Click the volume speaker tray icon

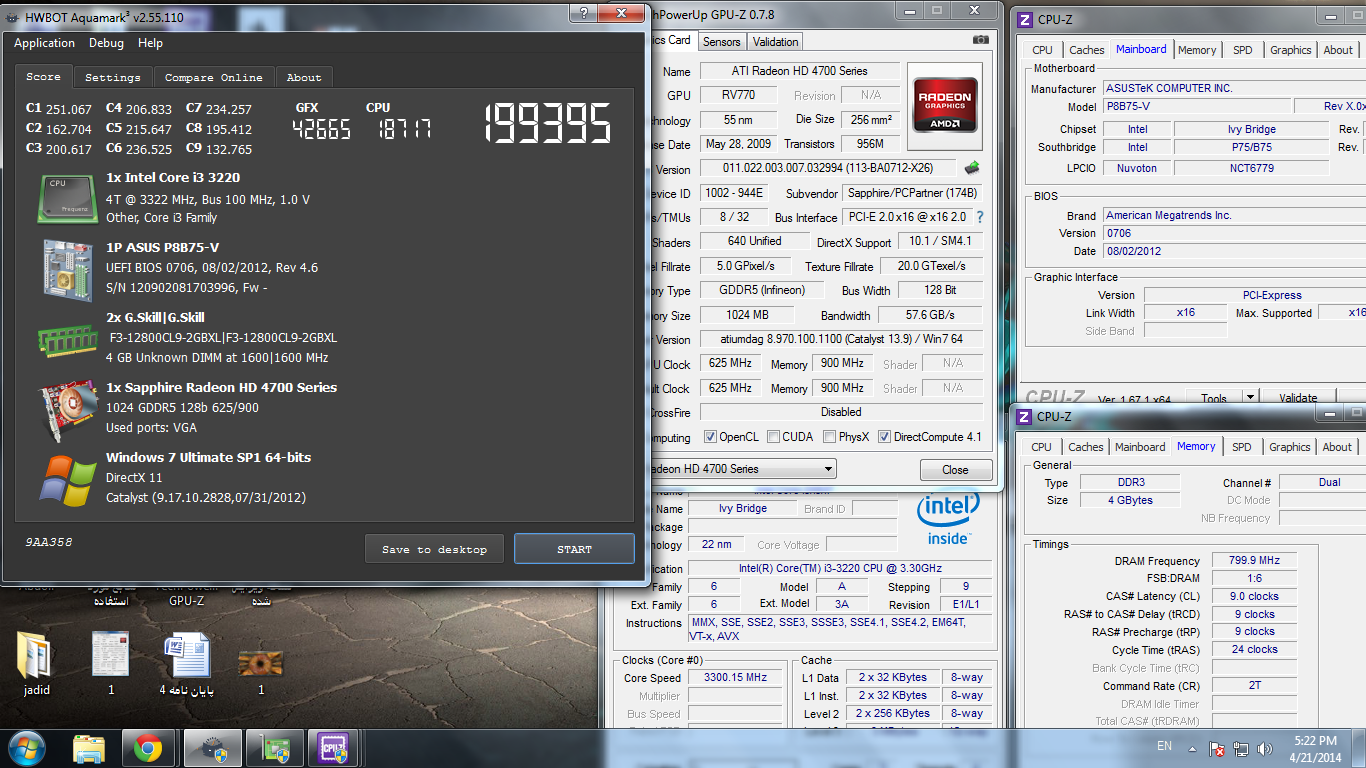click(1264, 749)
